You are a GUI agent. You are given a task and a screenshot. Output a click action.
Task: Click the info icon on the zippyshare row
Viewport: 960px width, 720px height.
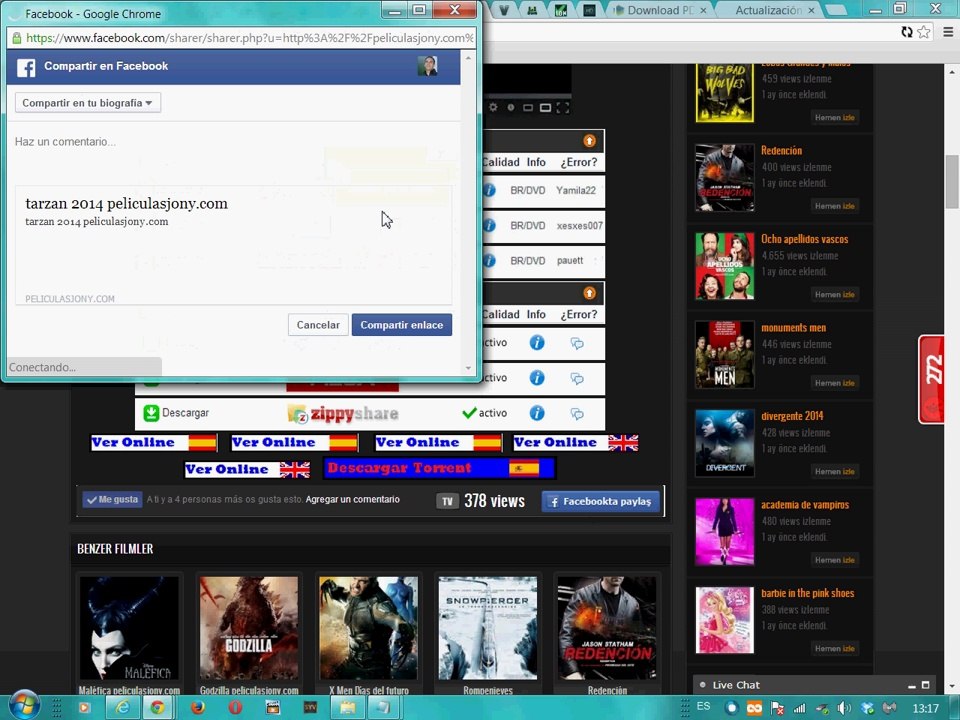point(537,413)
